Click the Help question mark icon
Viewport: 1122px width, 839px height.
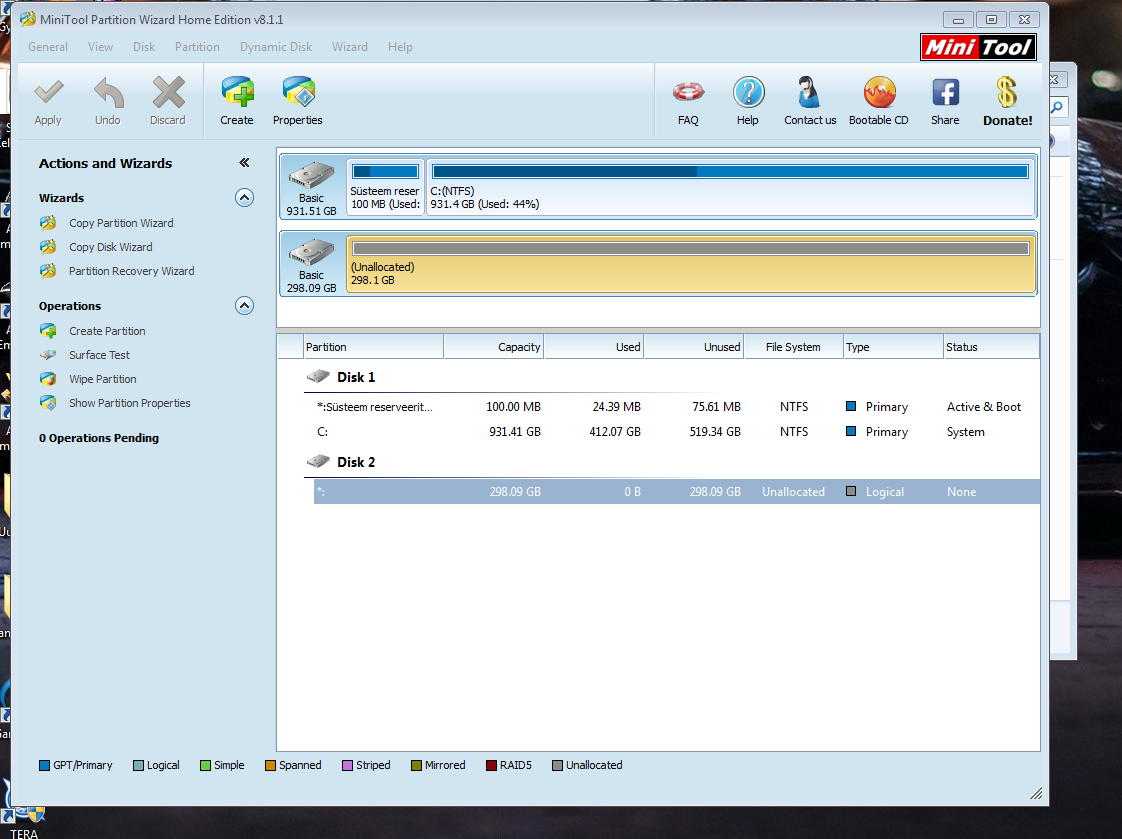click(x=748, y=92)
